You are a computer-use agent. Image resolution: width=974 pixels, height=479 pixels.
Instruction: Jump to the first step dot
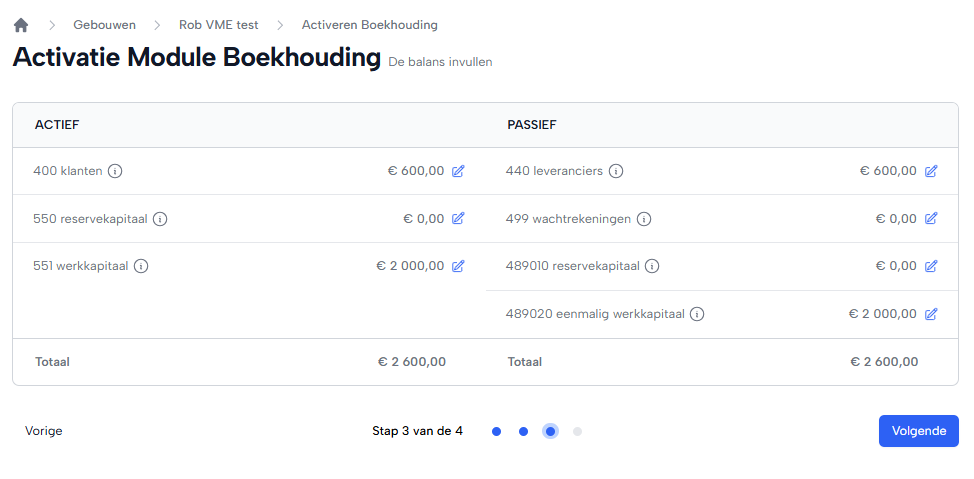point(496,432)
